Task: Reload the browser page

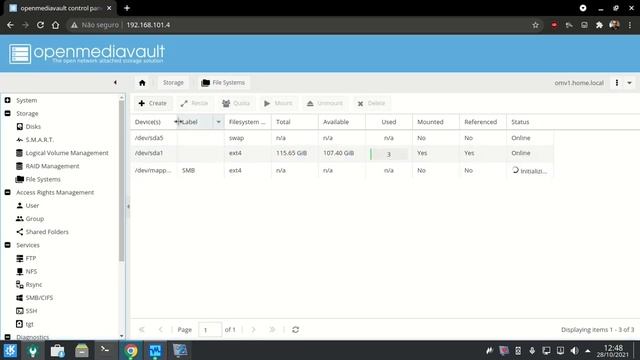Action: (x=40, y=25)
